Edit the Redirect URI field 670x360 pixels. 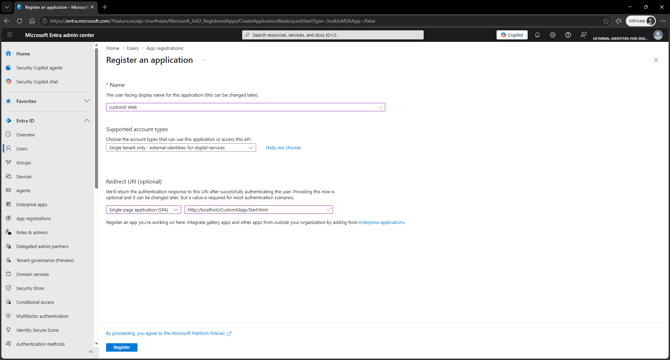[259, 210]
